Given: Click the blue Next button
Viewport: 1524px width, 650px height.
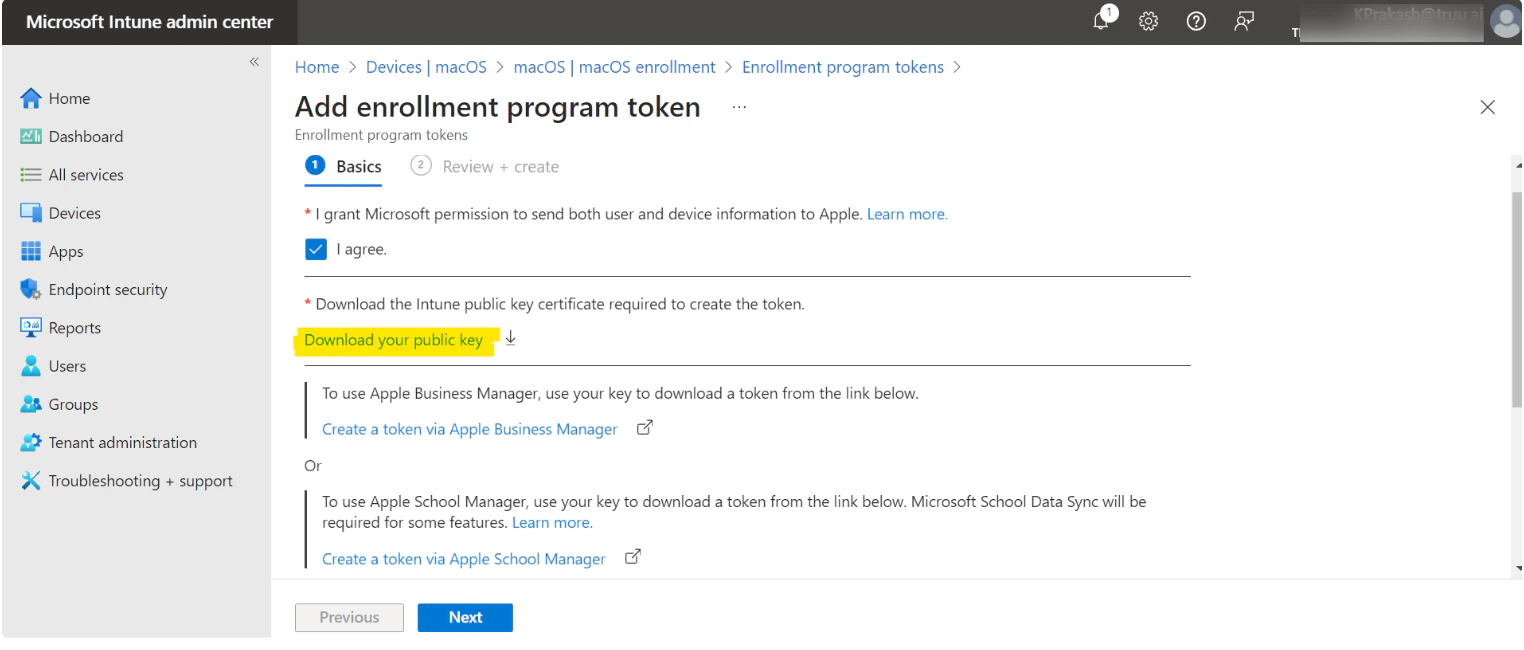Looking at the screenshot, I should (465, 618).
